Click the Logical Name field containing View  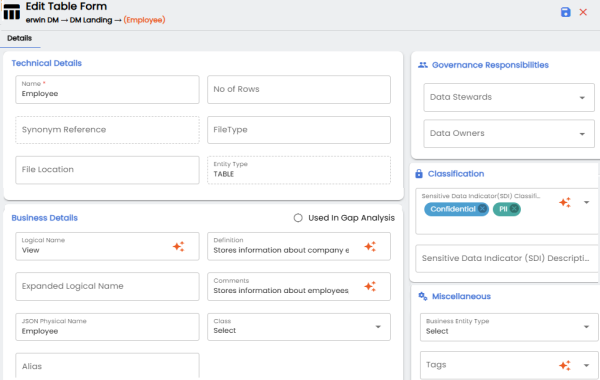click(107, 246)
